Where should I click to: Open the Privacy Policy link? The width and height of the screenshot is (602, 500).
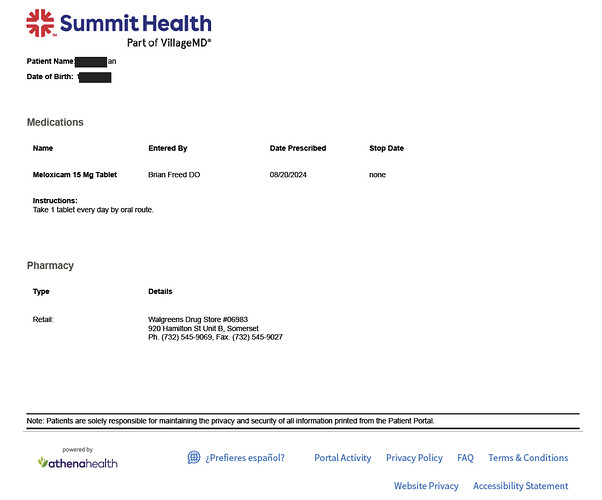414,458
